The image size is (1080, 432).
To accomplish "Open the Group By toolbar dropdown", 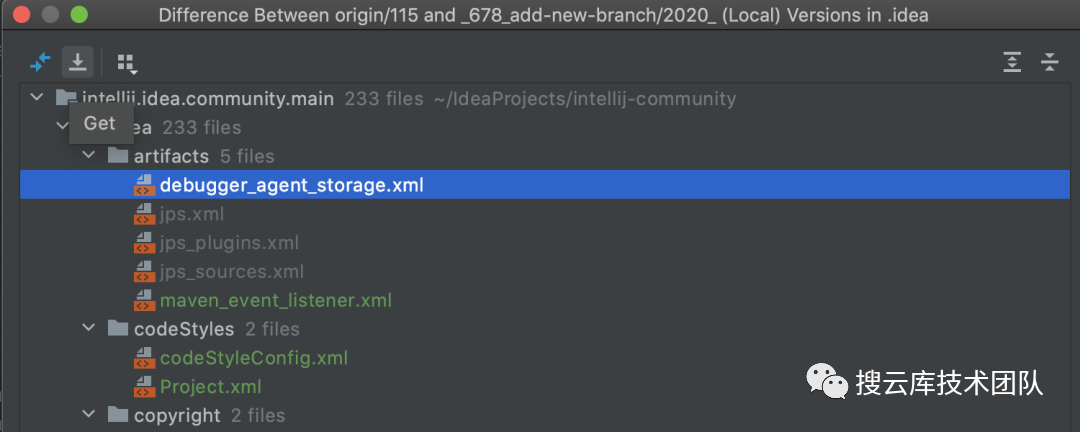I will click(127, 63).
